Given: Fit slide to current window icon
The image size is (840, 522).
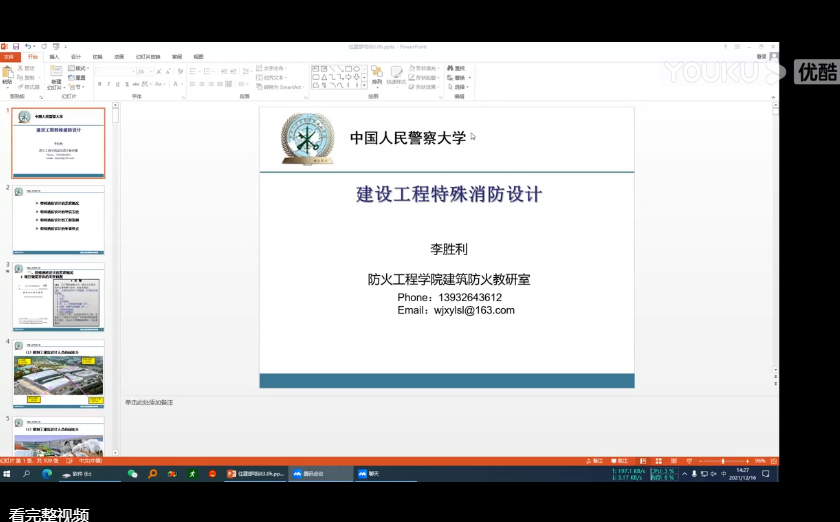Looking at the screenshot, I should point(774,461).
